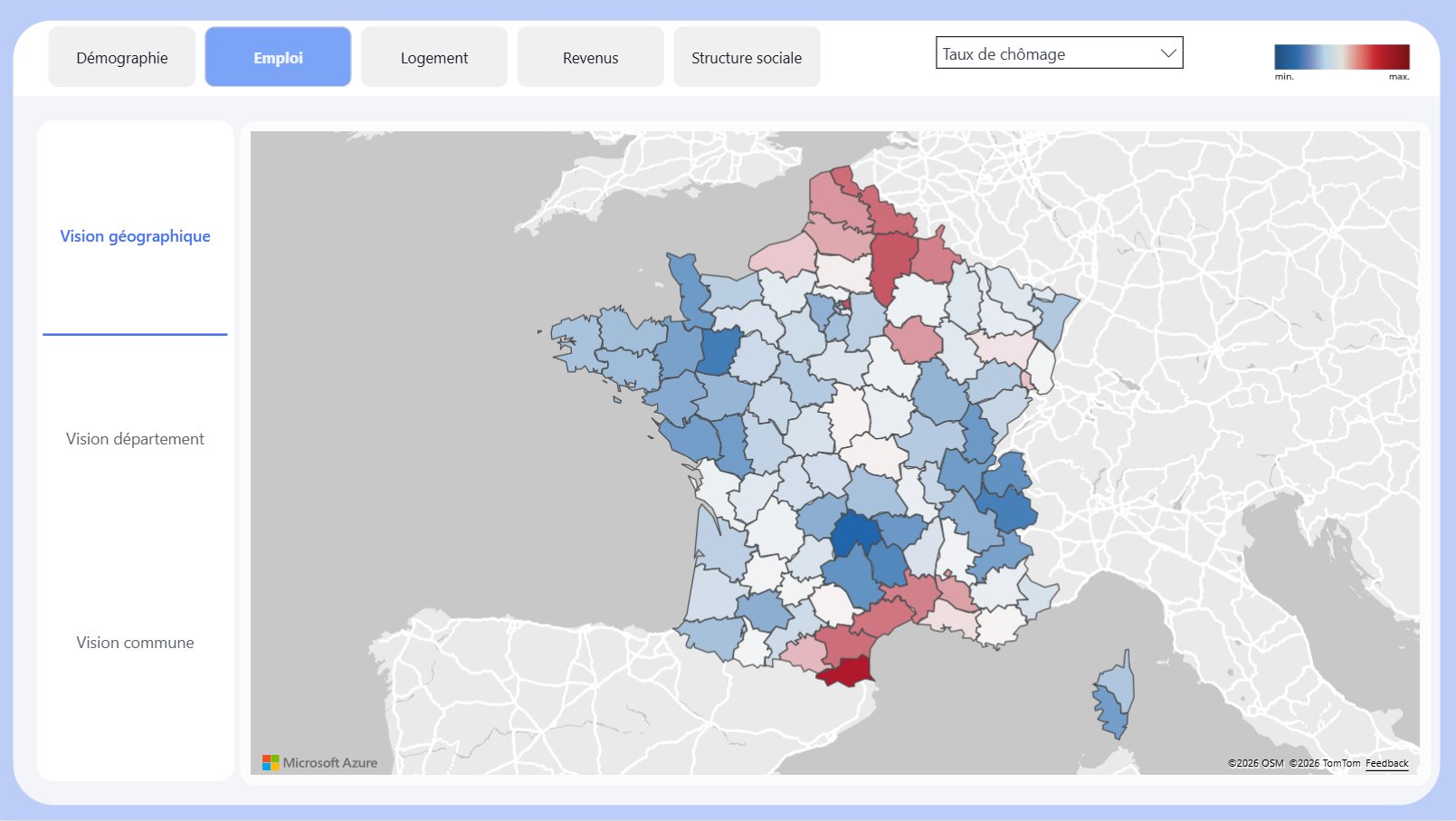Select the Vision géographique view
The image size is (1456, 821).
(x=134, y=235)
